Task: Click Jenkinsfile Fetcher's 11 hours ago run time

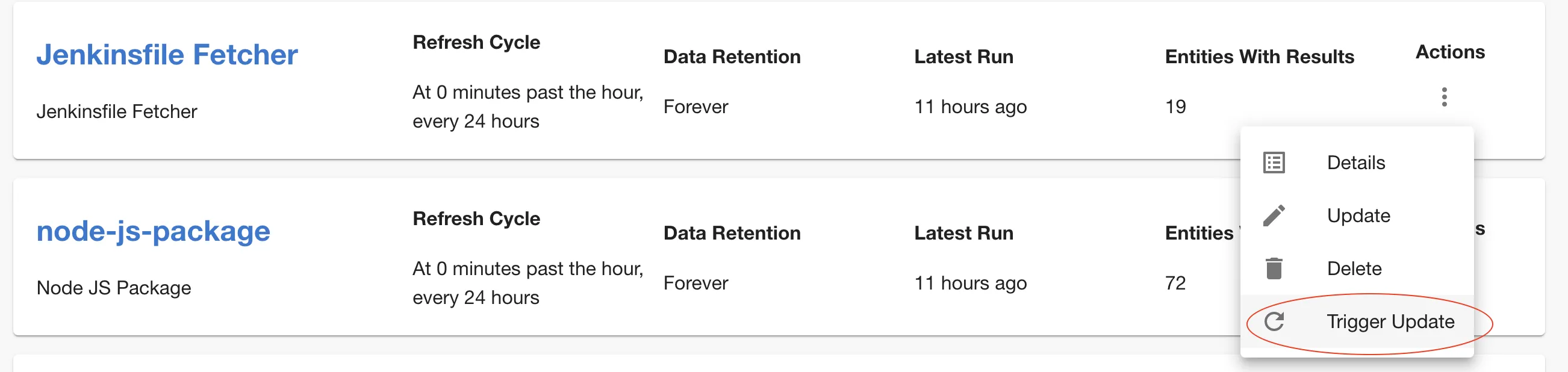Action: click(x=970, y=107)
